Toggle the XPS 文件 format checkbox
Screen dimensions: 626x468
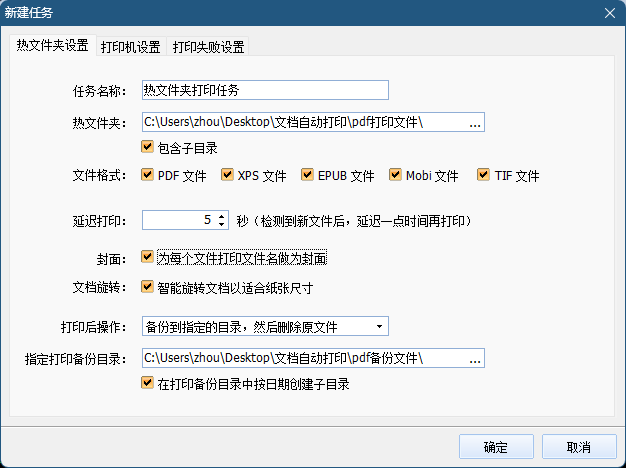[x=227, y=175]
